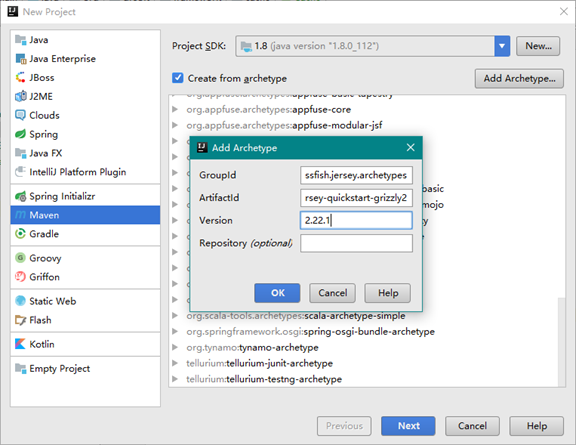The width and height of the screenshot is (576, 445).
Task: Expand spring-osgi-bundle-archetype node
Action: pyautogui.click(x=175, y=331)
